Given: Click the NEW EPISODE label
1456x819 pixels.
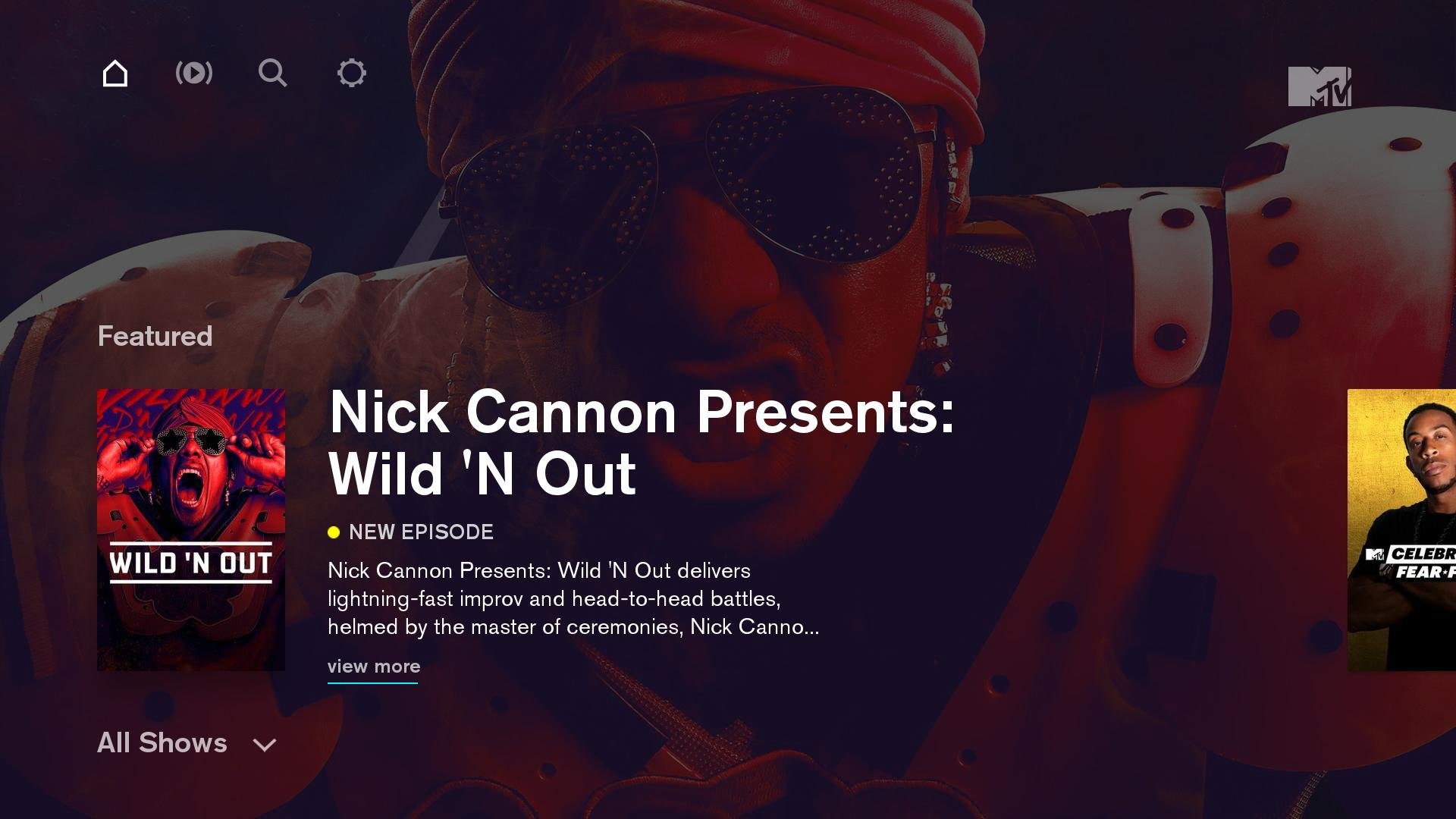Looking at the screenshot, I should 421,532.
